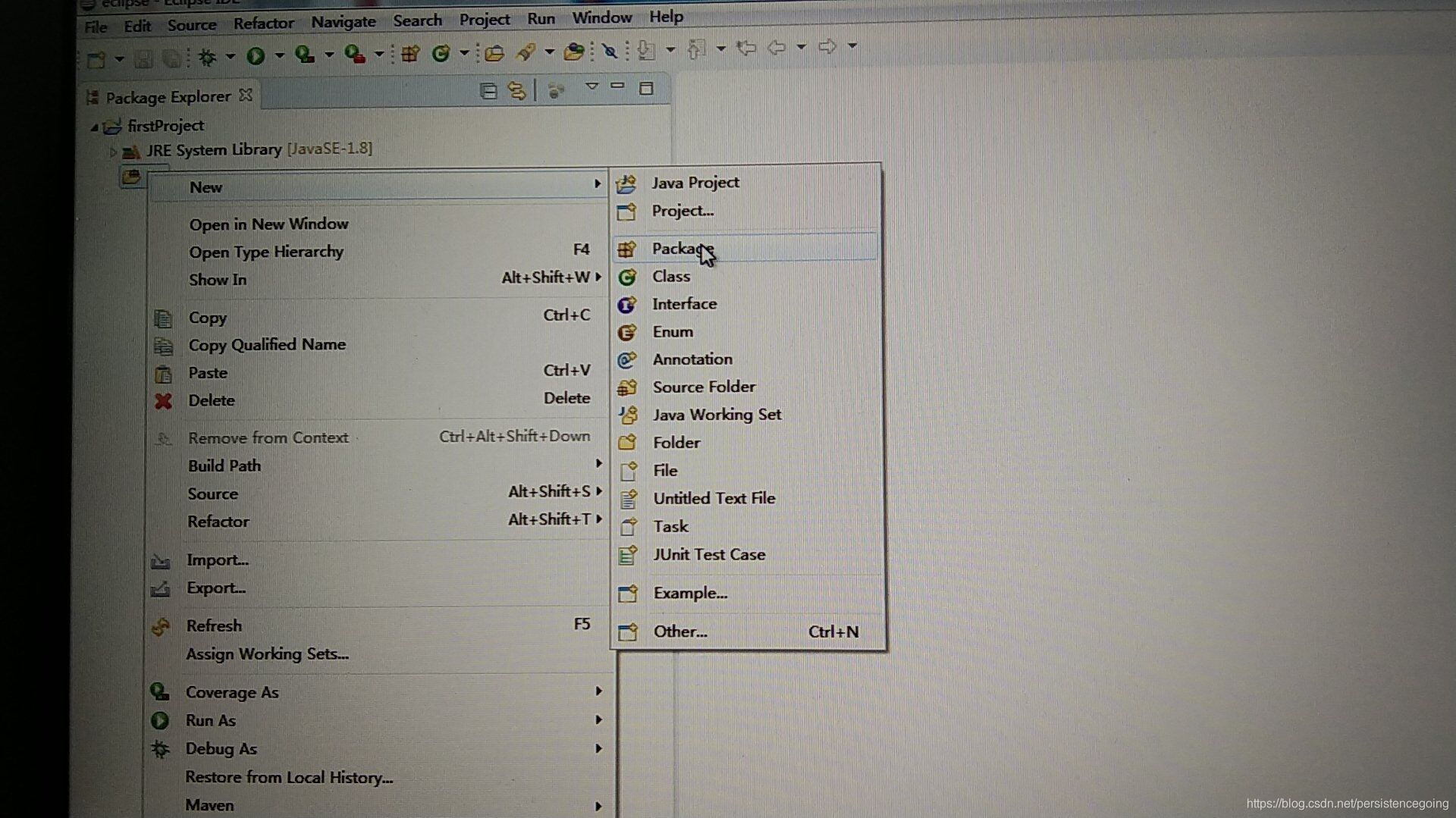
Task: Click the New Java Package toolbar icon
Action: click(x=410, y=53)
